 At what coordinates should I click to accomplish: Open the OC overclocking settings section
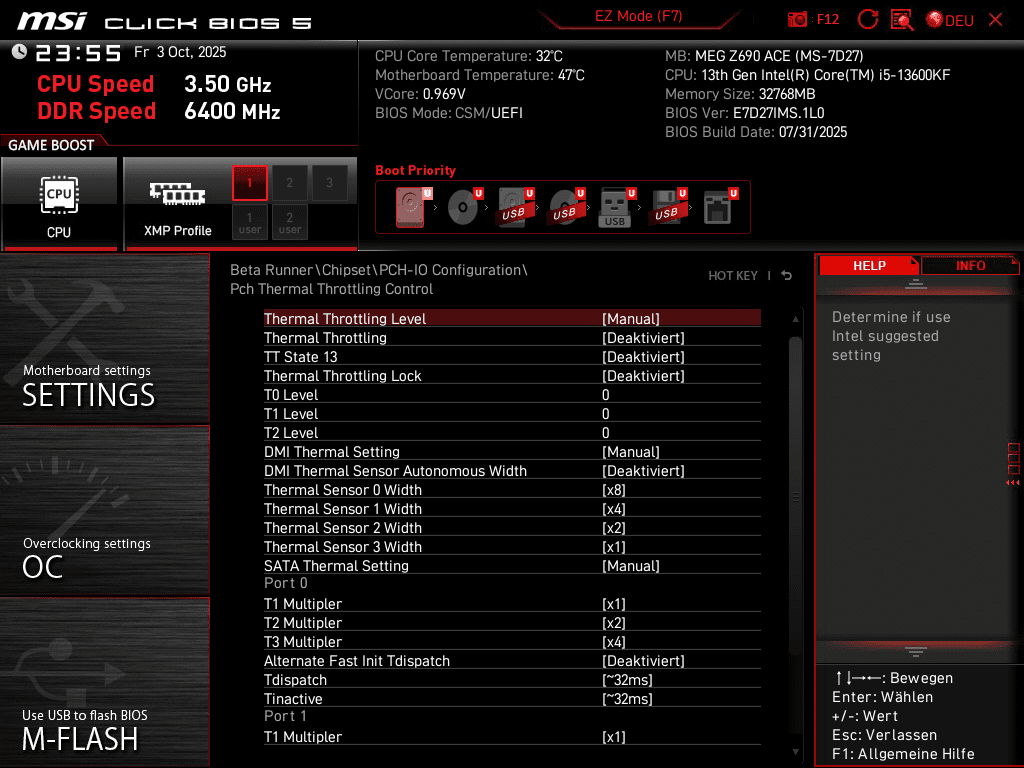tap(104, 511)
